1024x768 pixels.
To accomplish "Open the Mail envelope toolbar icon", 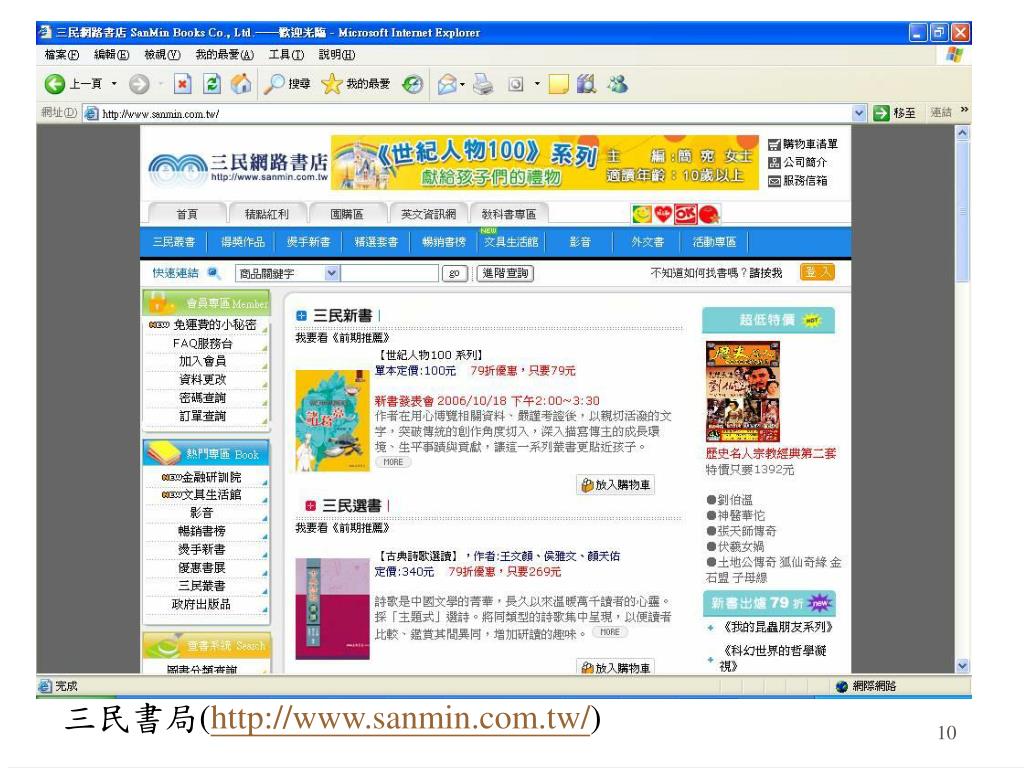I will [x=447, y=84].
